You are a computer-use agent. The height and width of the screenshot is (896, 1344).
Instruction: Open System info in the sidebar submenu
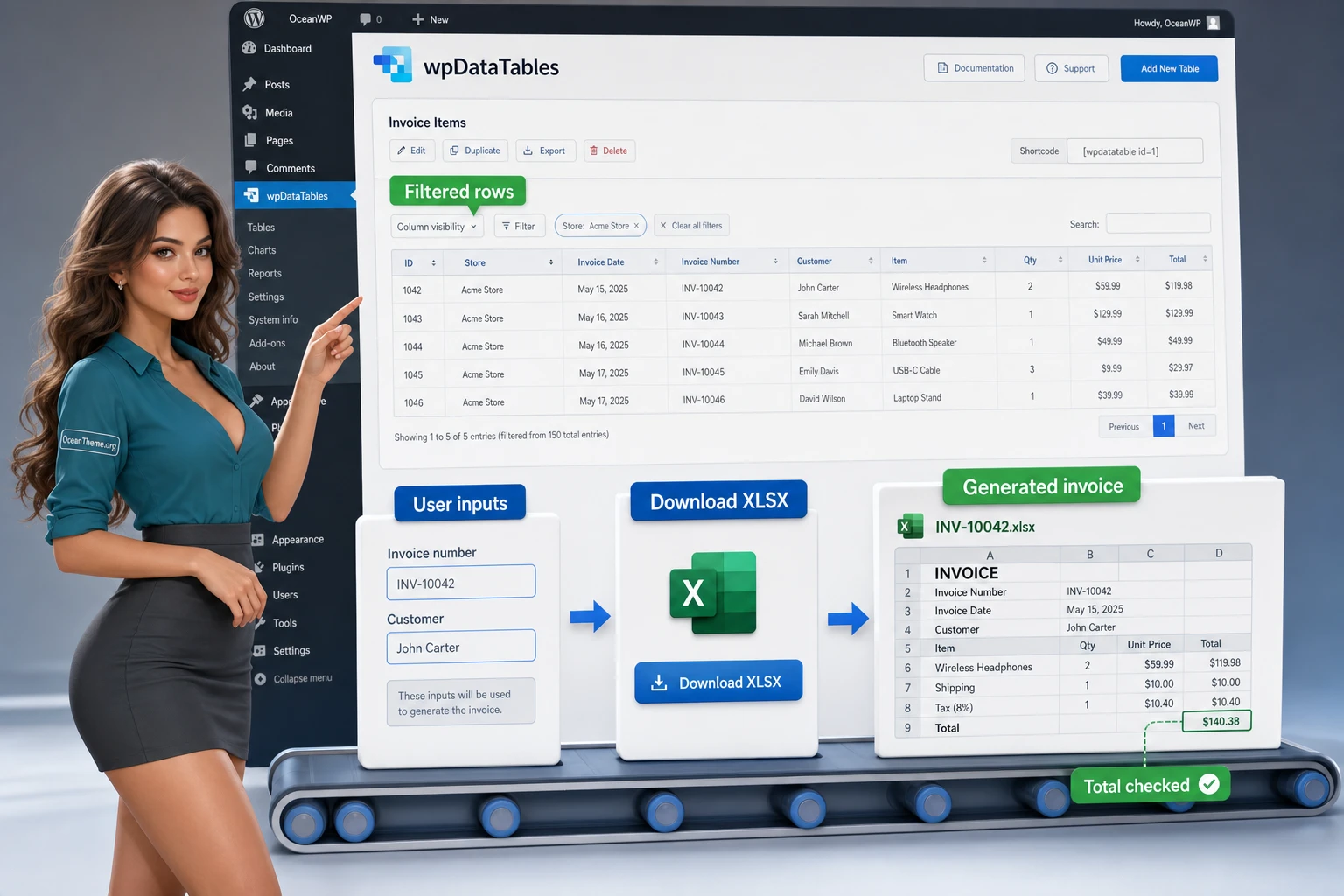coord(273,320)
